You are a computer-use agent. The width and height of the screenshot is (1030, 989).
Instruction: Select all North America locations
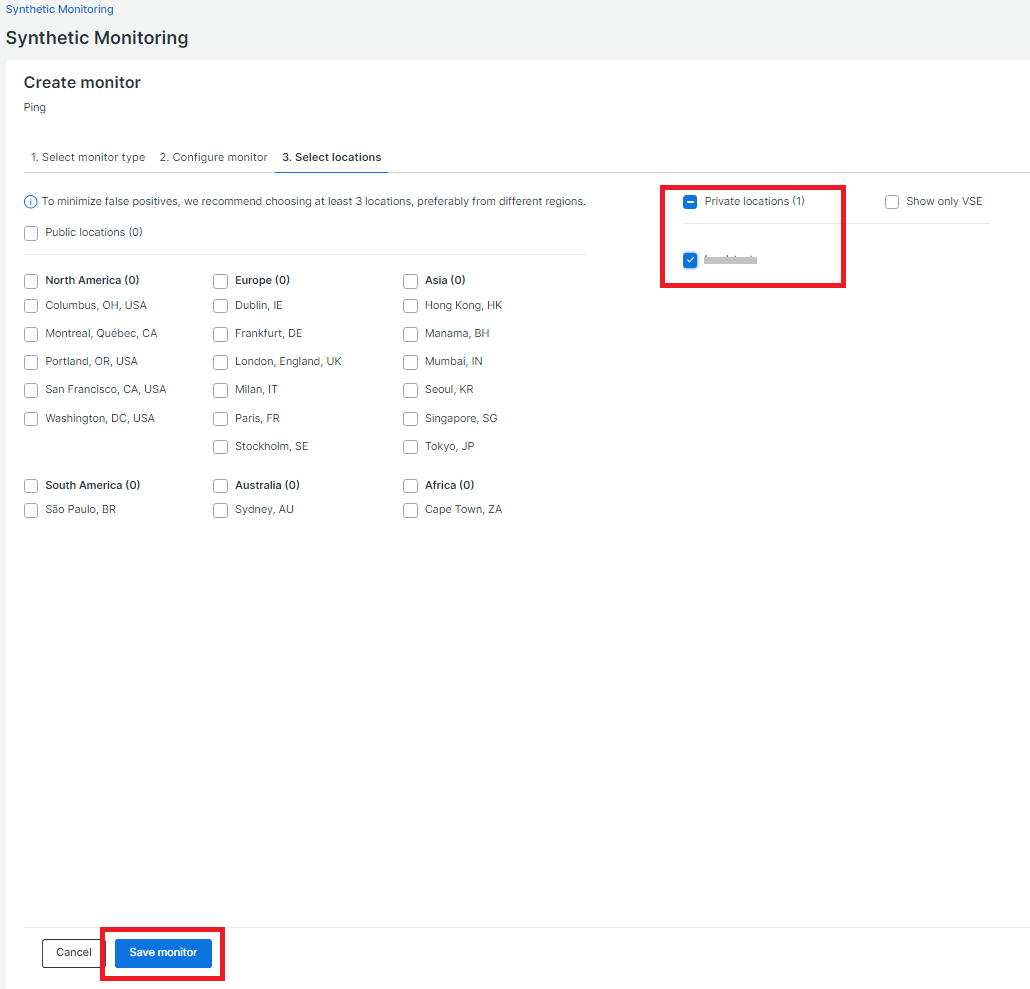pos(31,281)
